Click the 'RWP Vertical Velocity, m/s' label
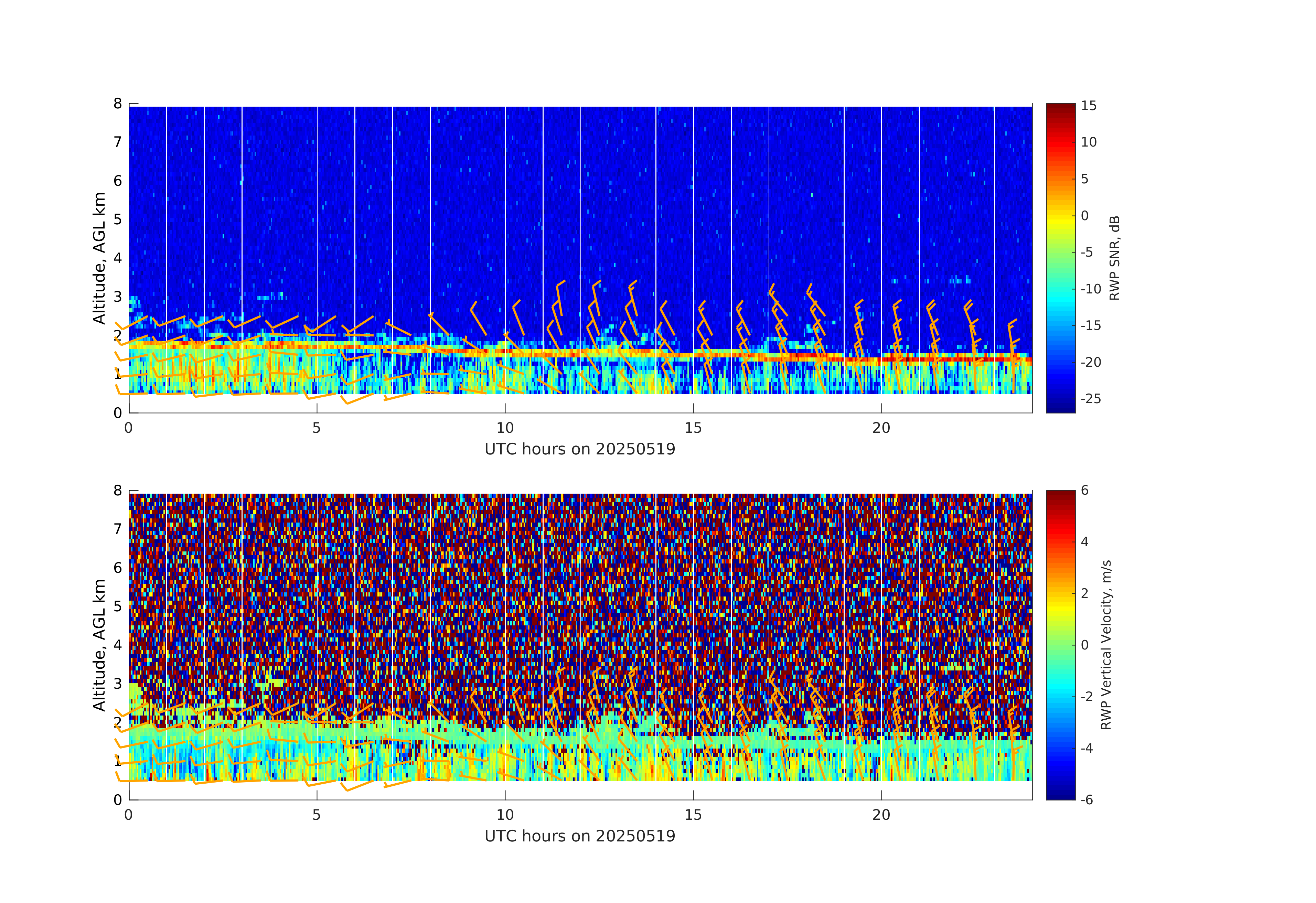The image size is (1316, 903). click(1106, 644)
